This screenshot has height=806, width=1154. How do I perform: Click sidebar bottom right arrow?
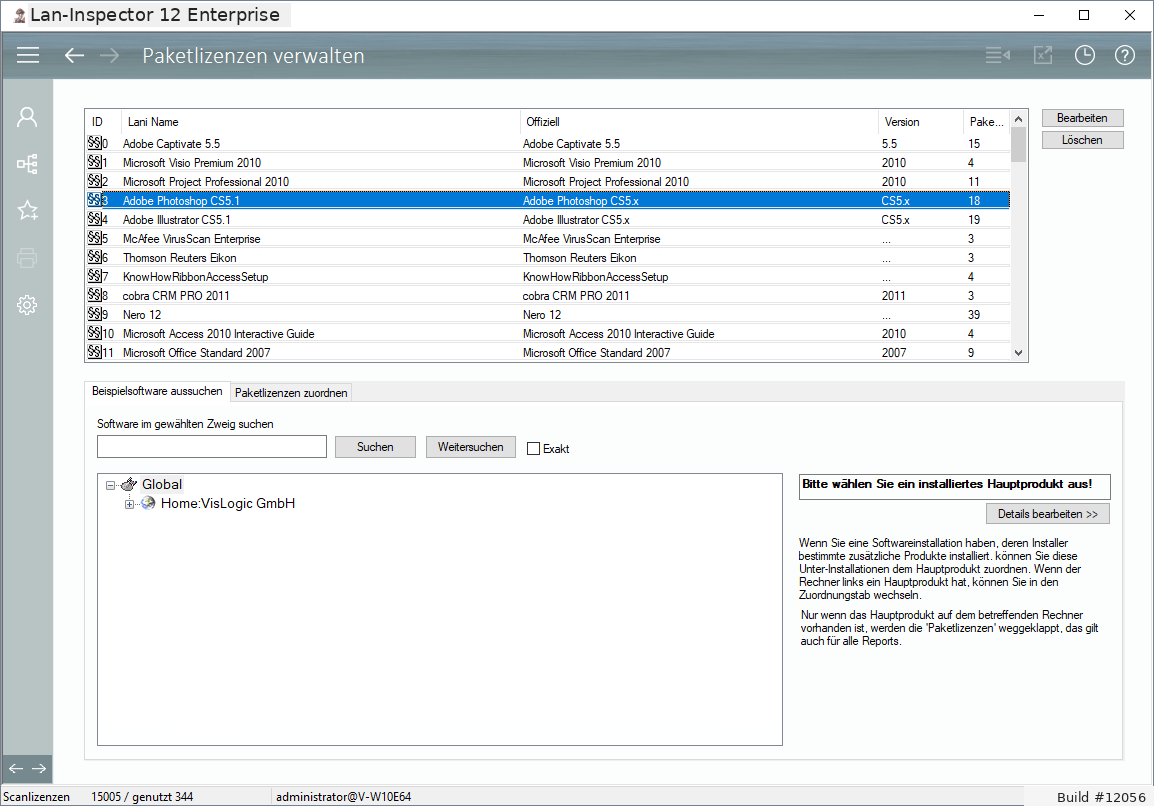coord(39,768)
